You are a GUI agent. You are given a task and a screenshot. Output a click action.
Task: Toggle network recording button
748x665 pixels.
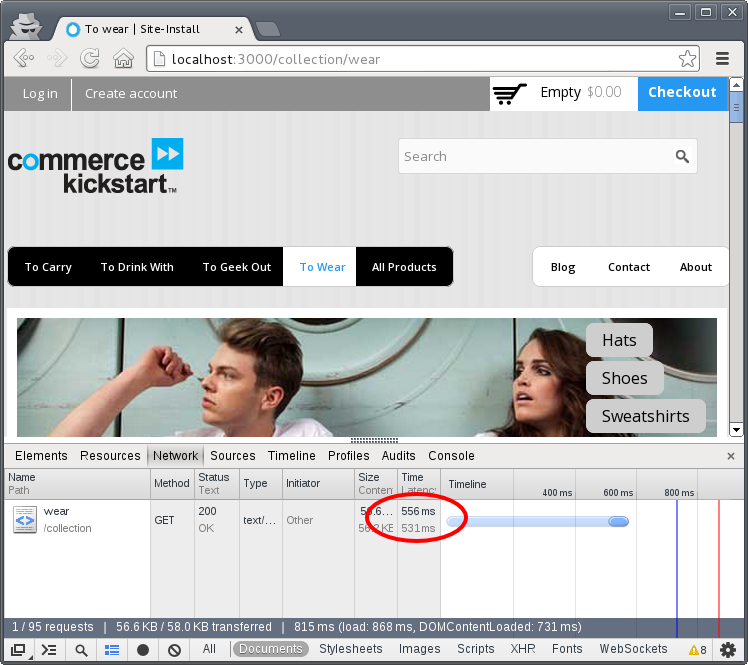tap(143, 650)
